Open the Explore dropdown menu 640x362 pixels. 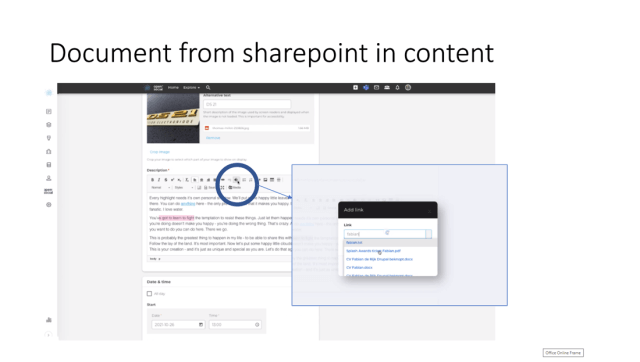pos(191,88)
